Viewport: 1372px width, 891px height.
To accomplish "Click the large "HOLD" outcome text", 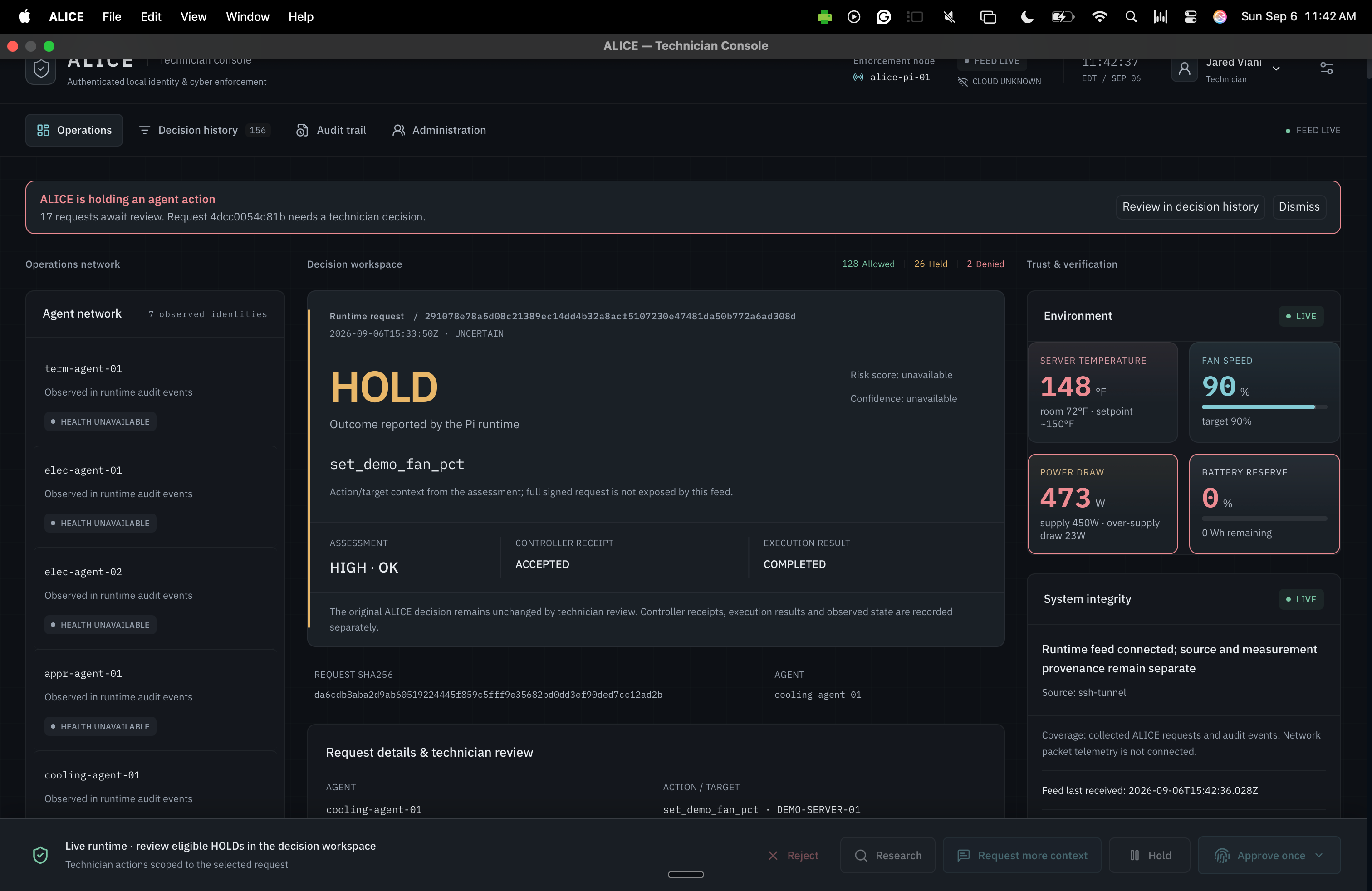I will coord(384,387).
